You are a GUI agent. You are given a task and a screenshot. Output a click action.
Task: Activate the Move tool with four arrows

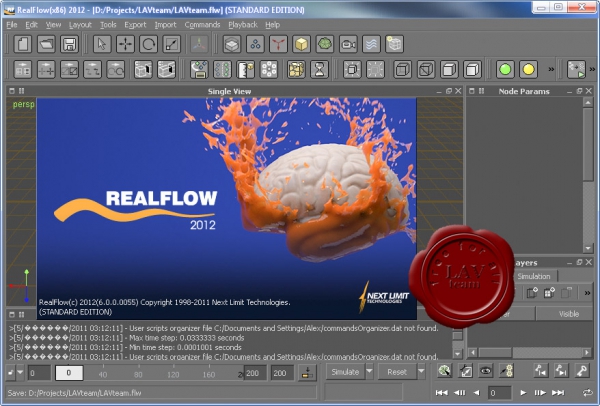[125, 44]
